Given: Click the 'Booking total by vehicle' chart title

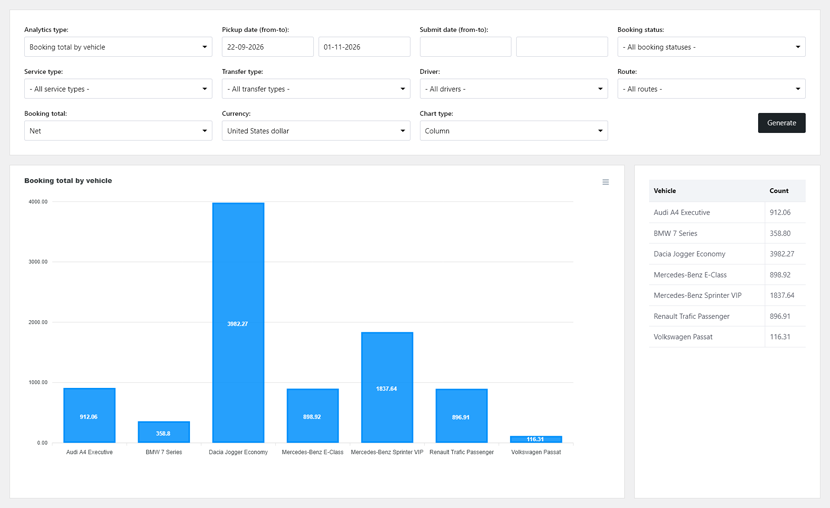Looking at the screenshot, I should [68, 180].
